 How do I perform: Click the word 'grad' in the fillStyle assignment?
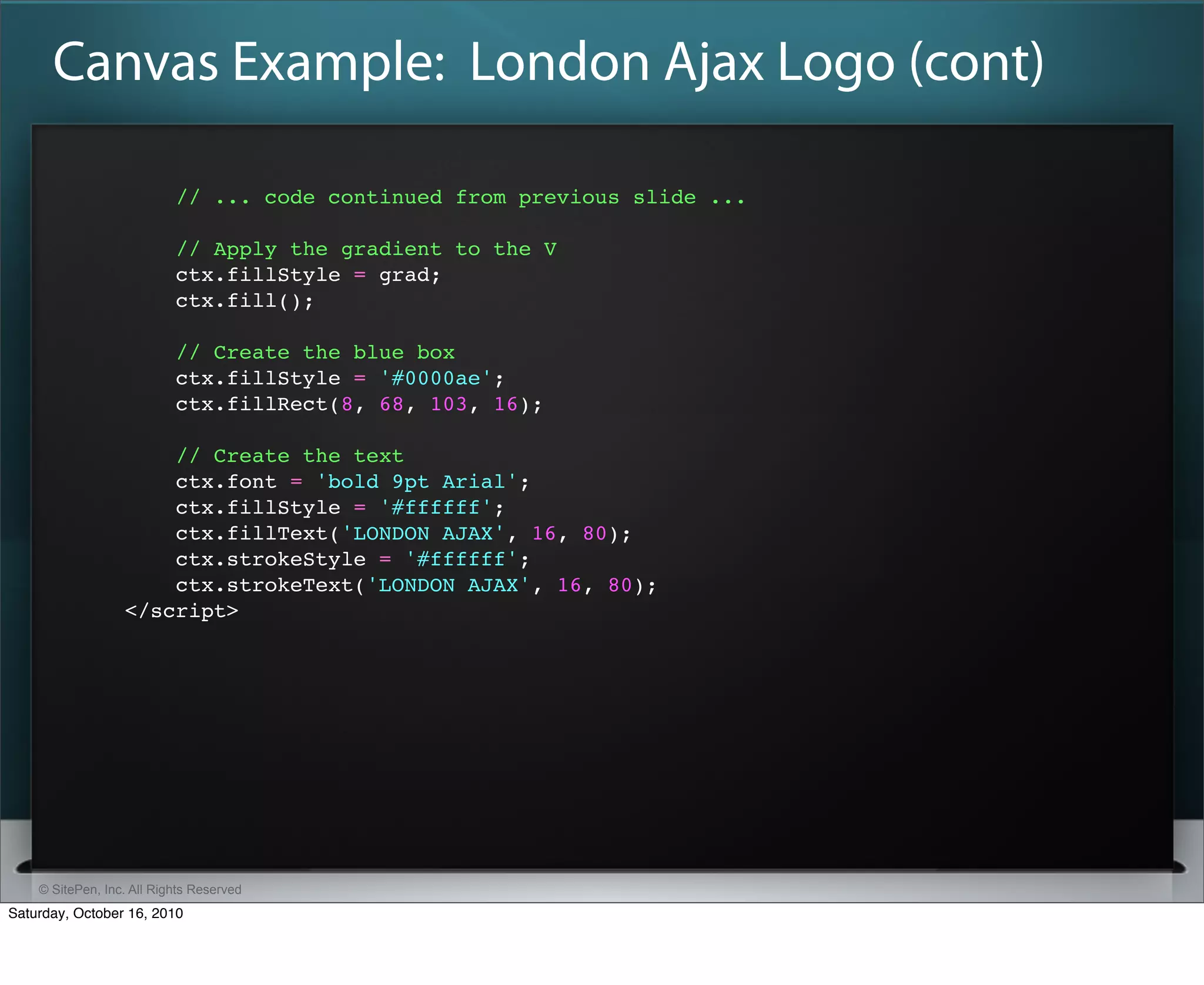pos(404,275)
